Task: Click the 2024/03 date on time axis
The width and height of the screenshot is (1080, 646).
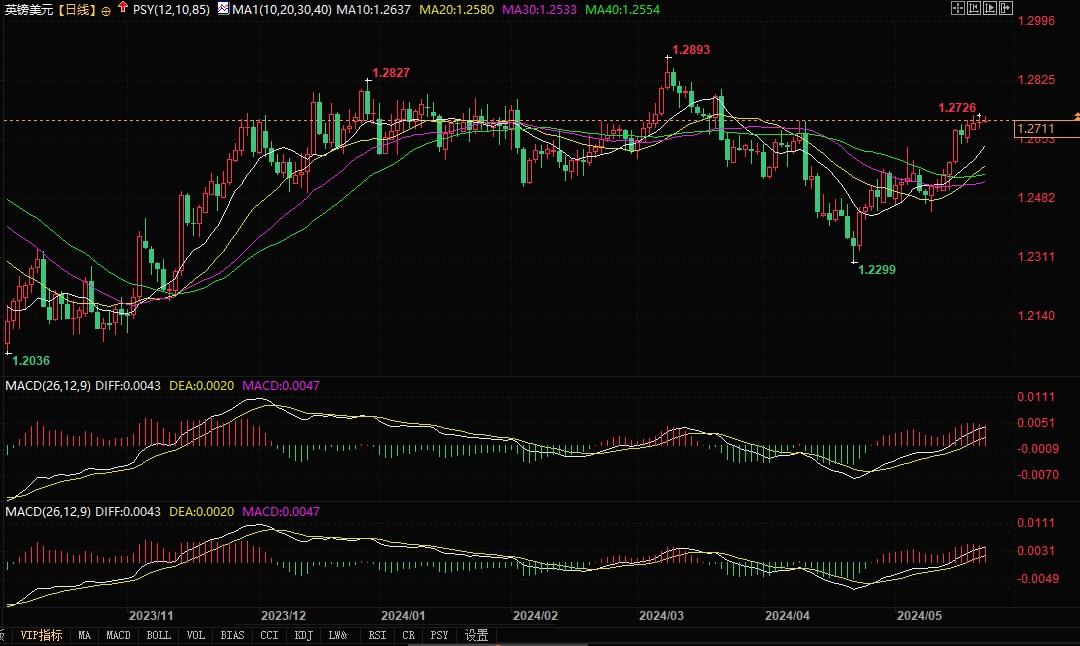Action: coord(659,615)
